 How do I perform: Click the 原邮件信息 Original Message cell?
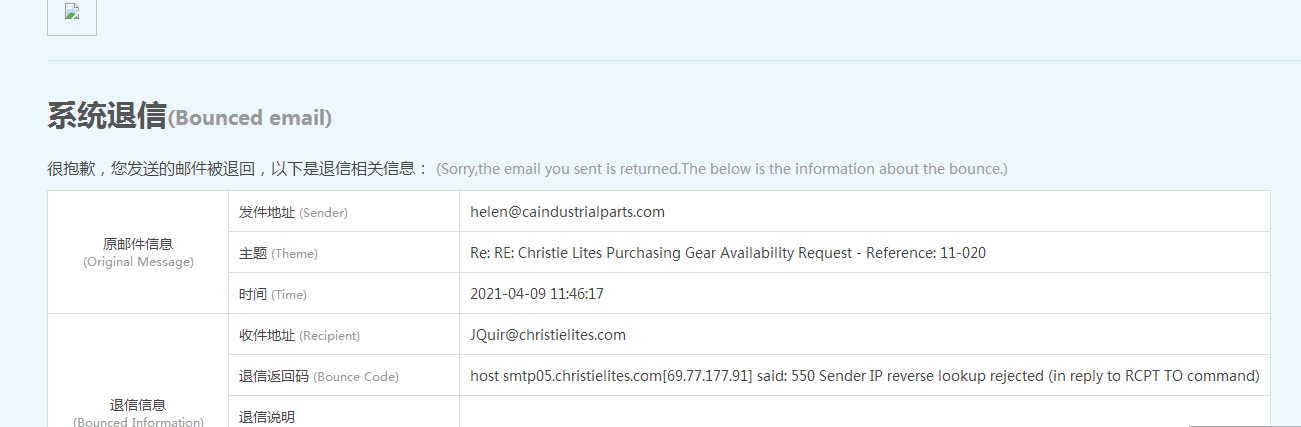point(138,252)
